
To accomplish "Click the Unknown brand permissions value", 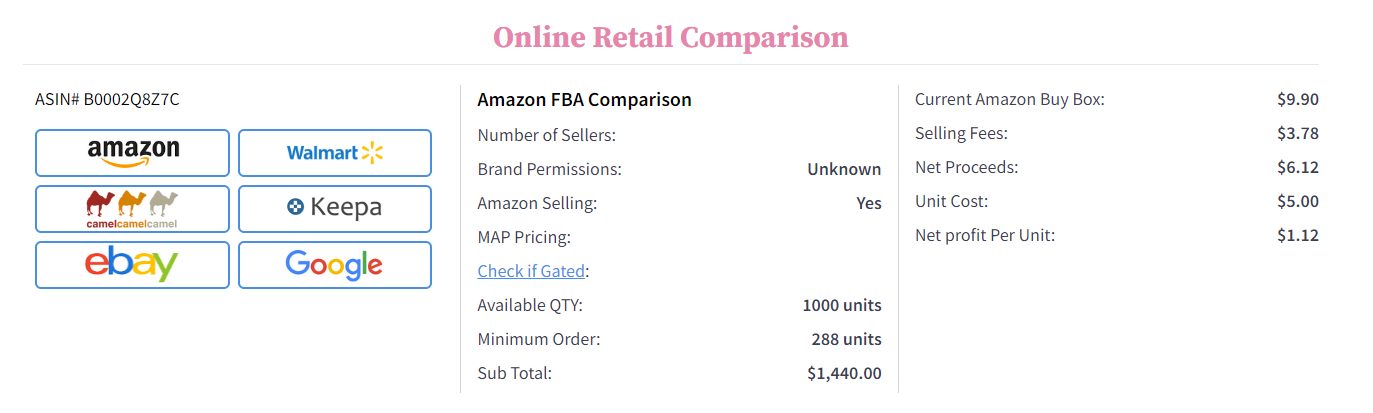I will [x=844, y=169].
